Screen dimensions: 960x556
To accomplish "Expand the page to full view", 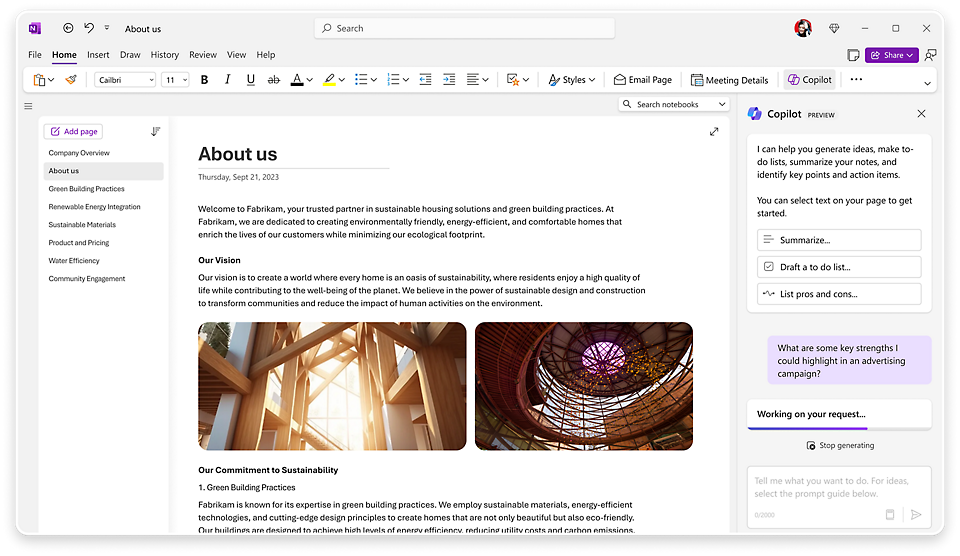I will coord(714,132).
